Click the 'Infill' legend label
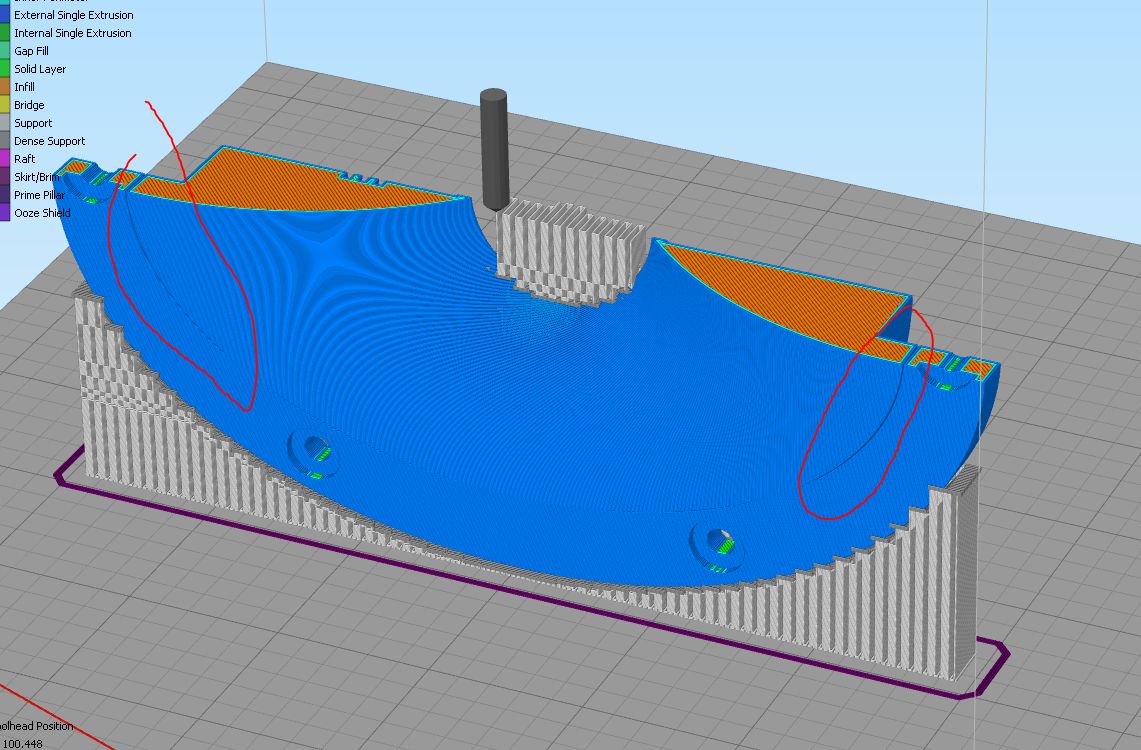Screen dimensions: 1141x750 click(25, 87)
